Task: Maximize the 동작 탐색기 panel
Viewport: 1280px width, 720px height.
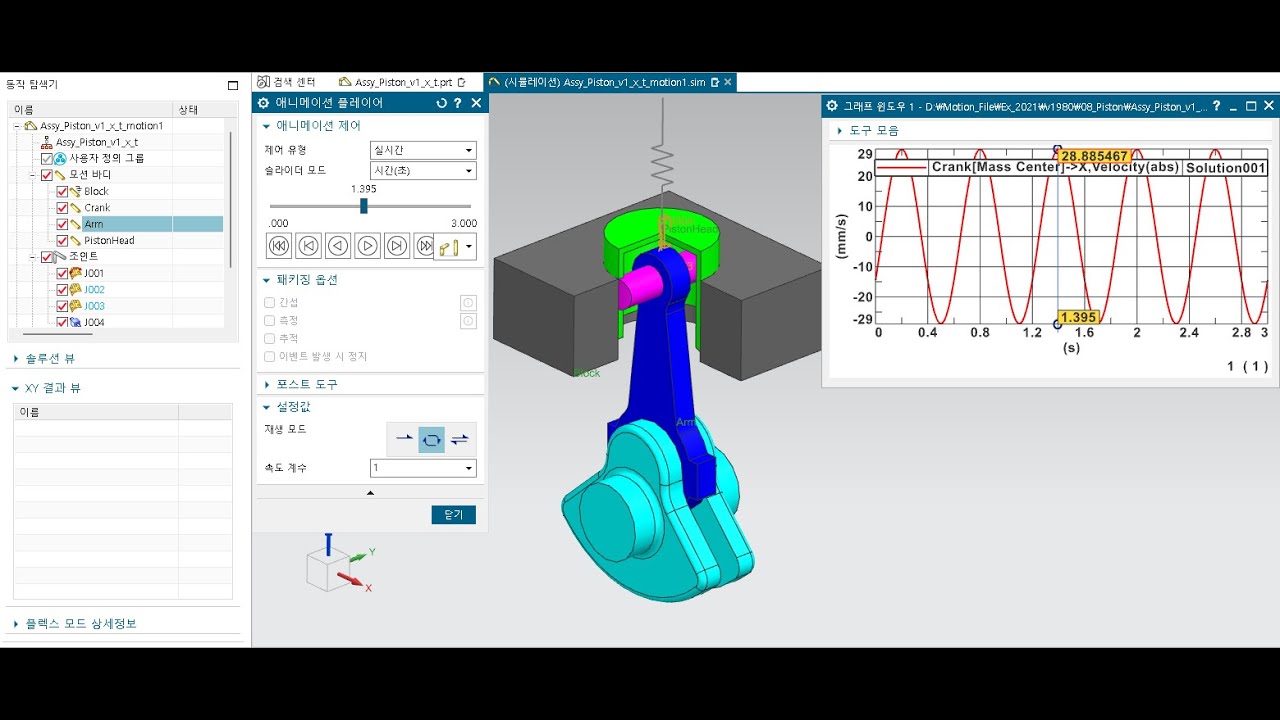Action: pyautogui.click(x=233, y=85)
